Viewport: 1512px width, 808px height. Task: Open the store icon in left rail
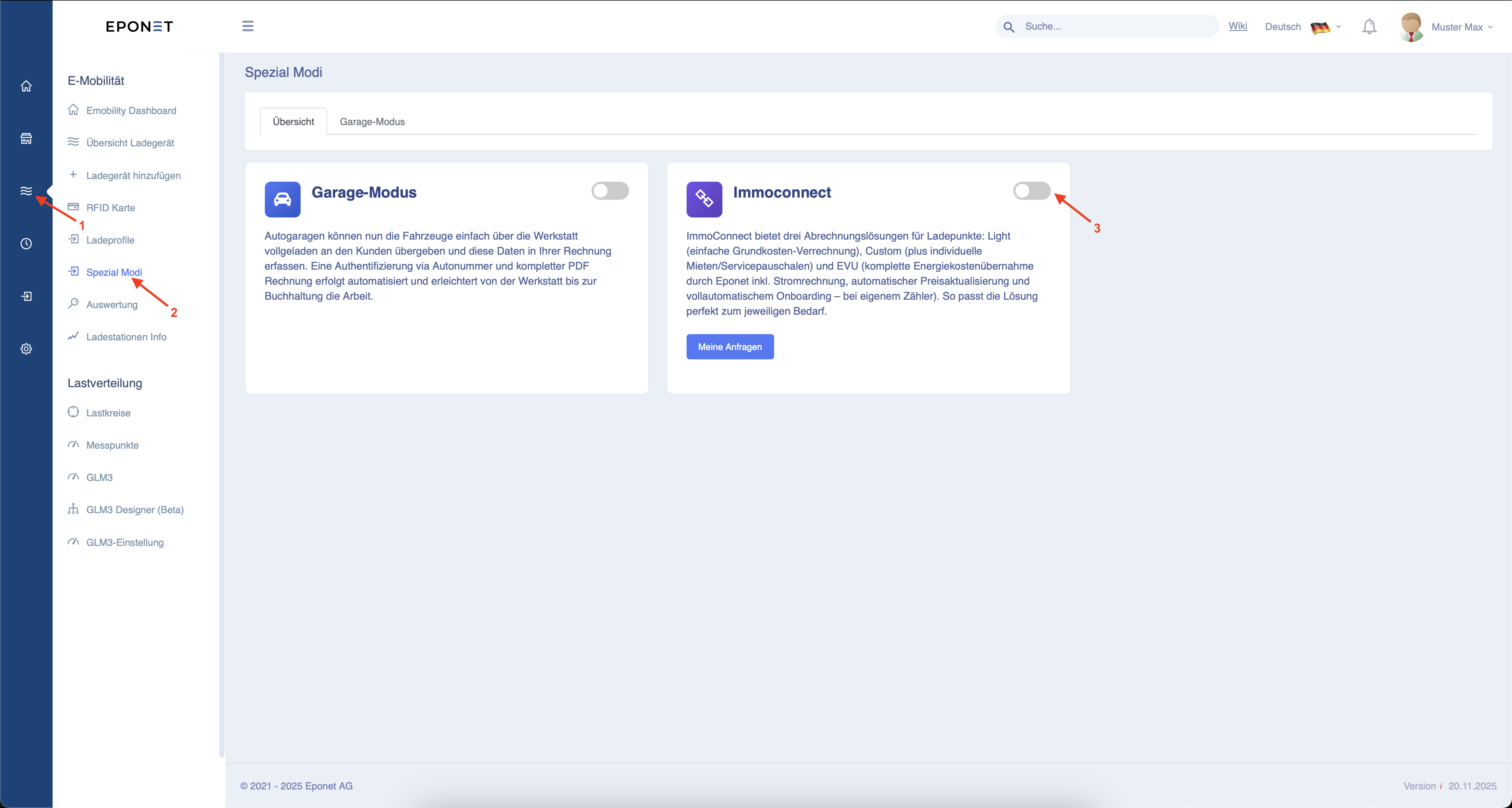(26, 138)
